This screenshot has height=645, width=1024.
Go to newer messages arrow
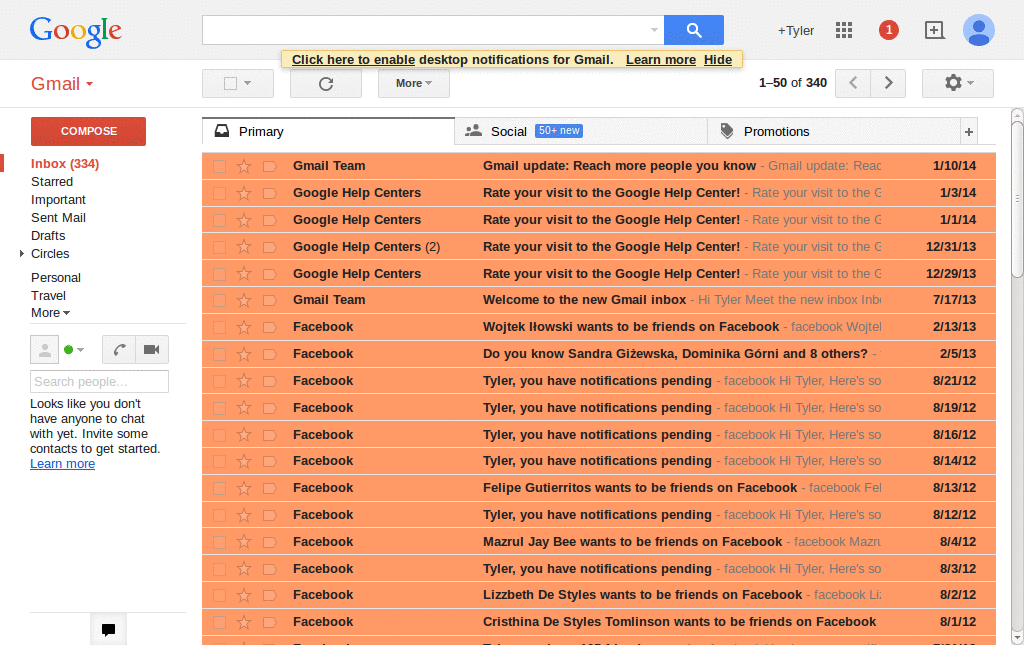[x=853, y=83]
